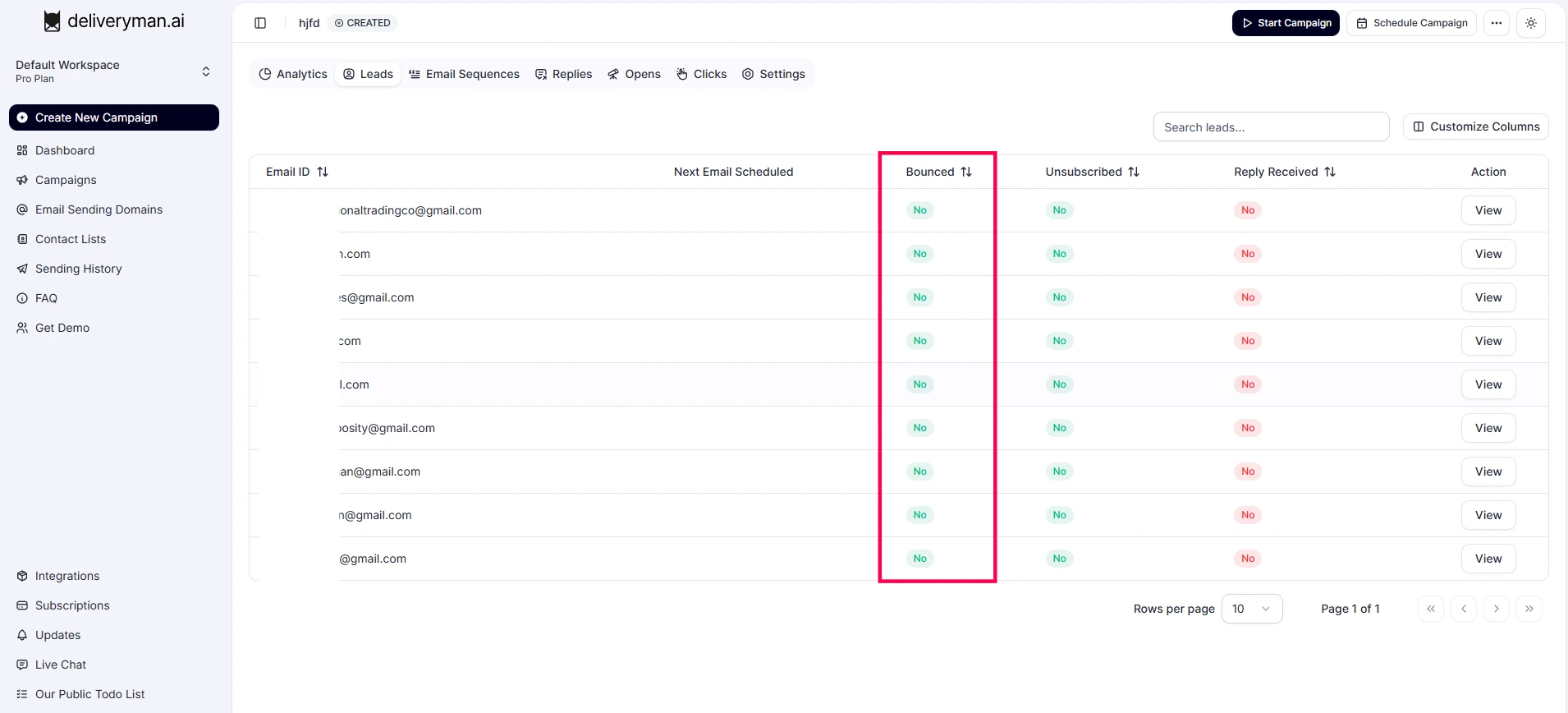Switch the light/dark theme sun icon
The width and height of the screenshot is (1568, 713).
click(1531, 23)
